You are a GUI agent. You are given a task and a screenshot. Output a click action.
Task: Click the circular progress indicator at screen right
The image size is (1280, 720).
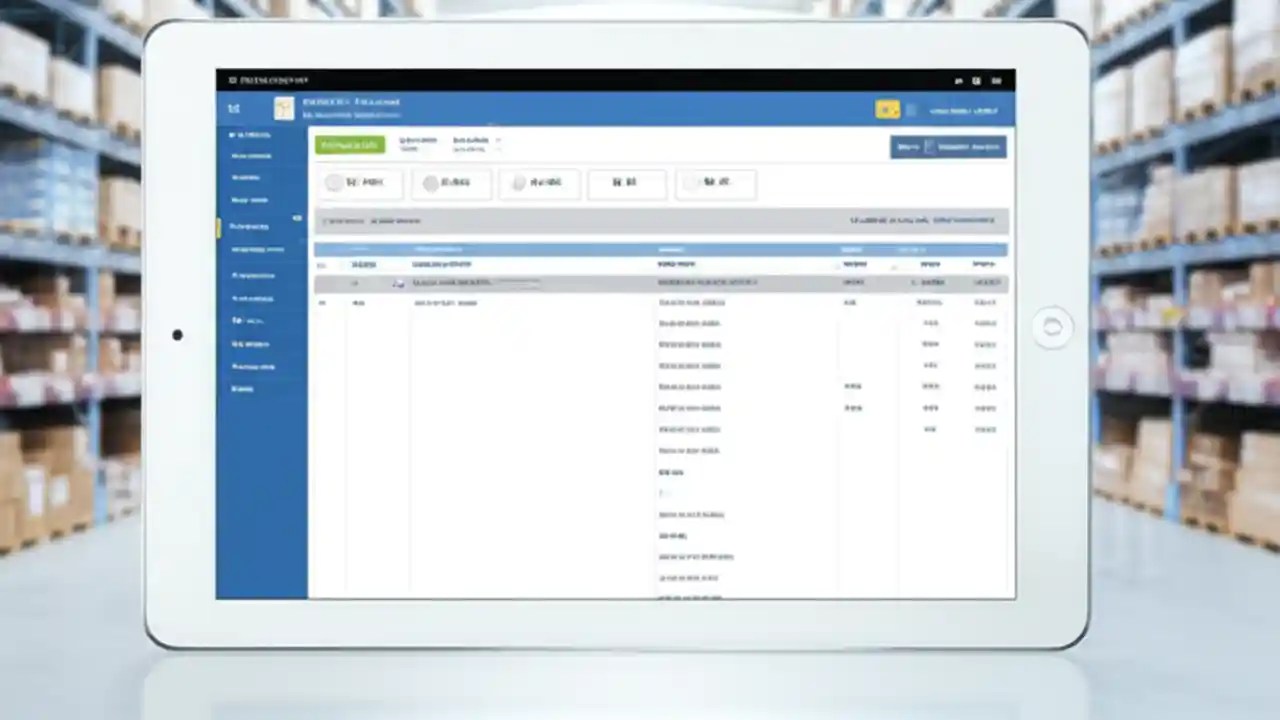1052,326
